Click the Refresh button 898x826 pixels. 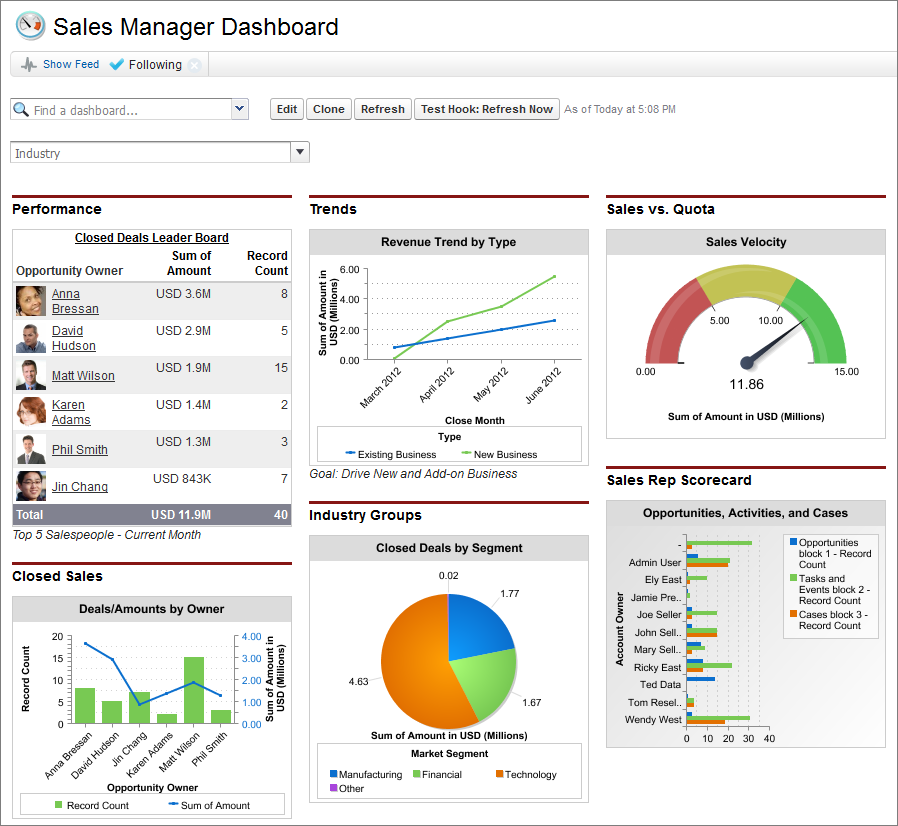[x=382, y=110]
